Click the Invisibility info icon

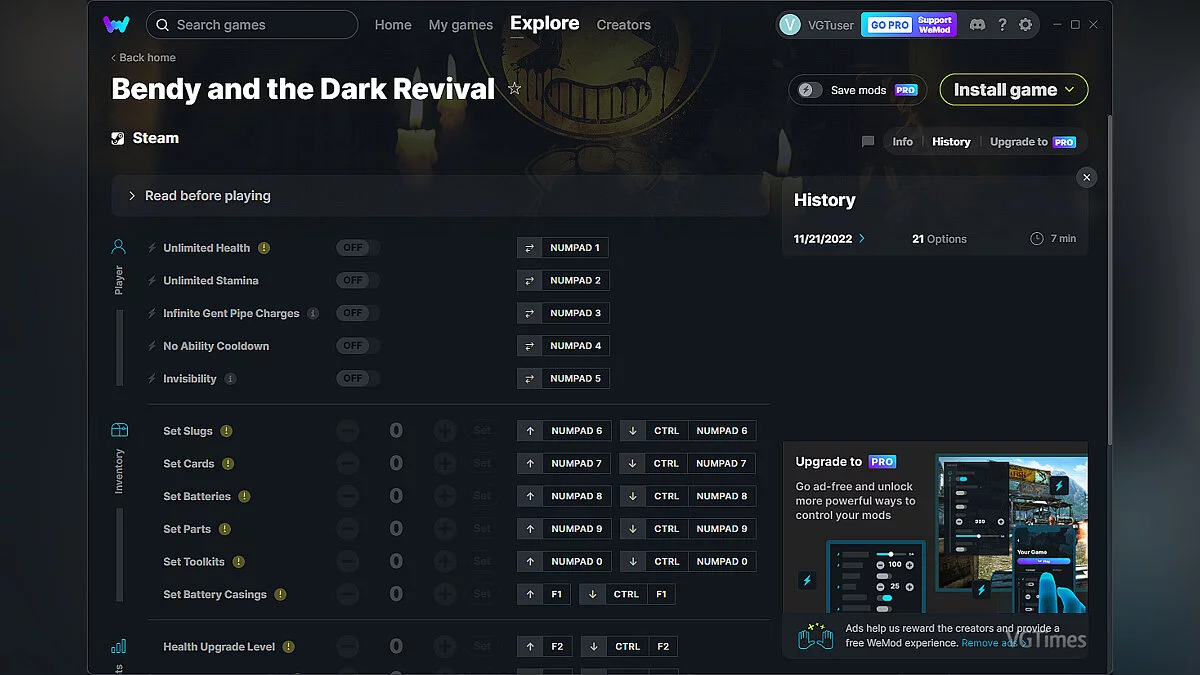tap(231, 379)
